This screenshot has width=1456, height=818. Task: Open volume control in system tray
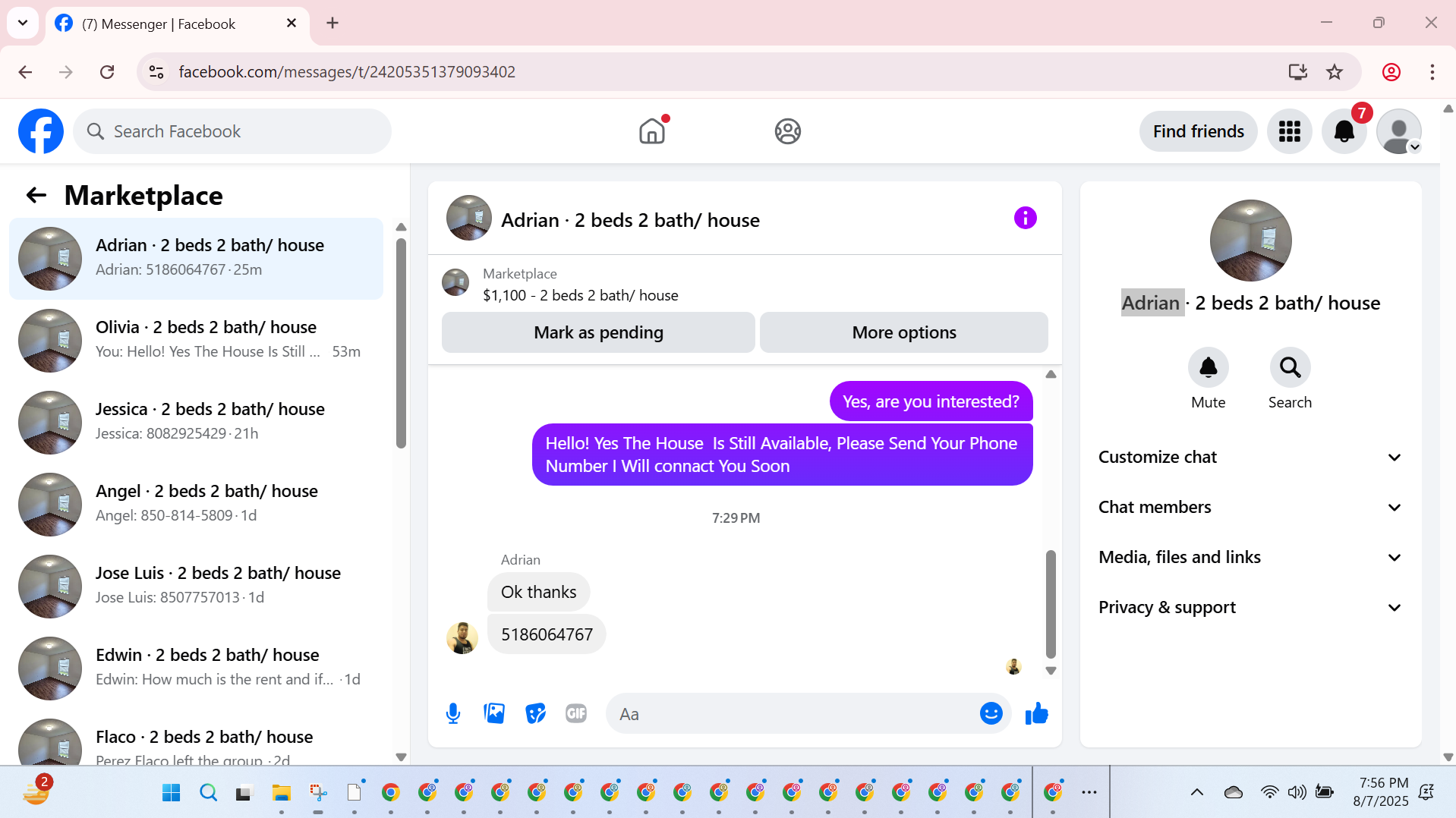coord(1297,792)
